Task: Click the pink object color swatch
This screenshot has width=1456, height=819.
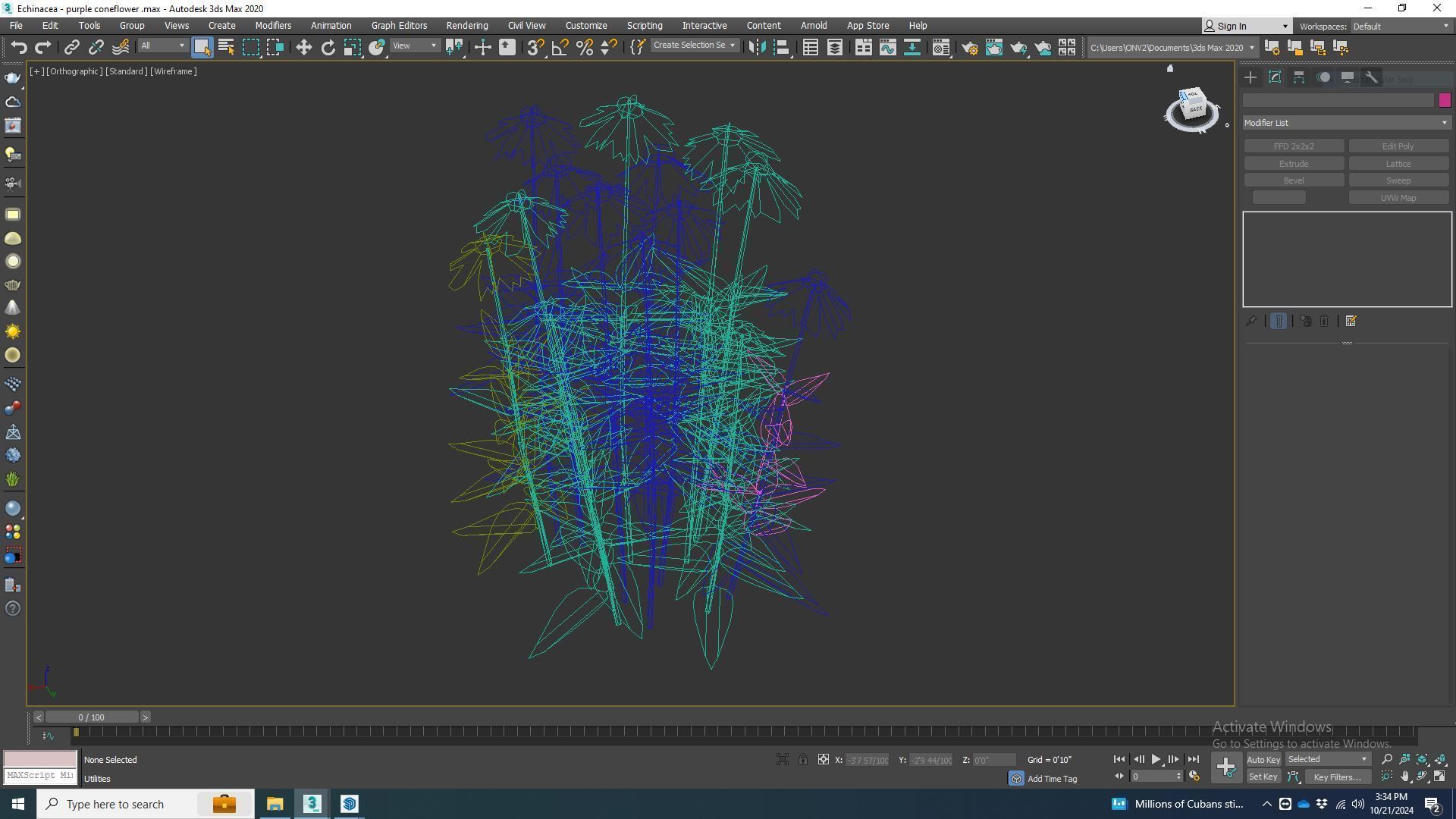Action: coord(1444,100)
